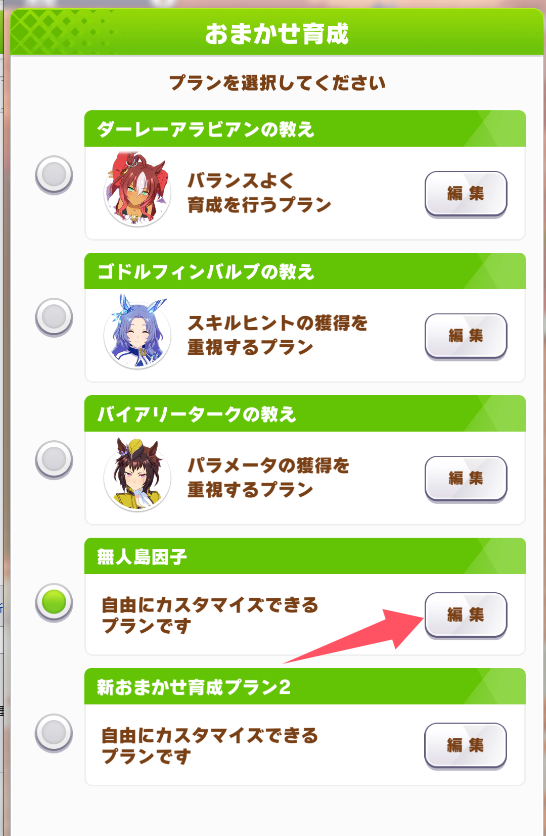Edit the 無人島因子 custom plan
Viewport: 546px width, 836px height.
(465, 615)
